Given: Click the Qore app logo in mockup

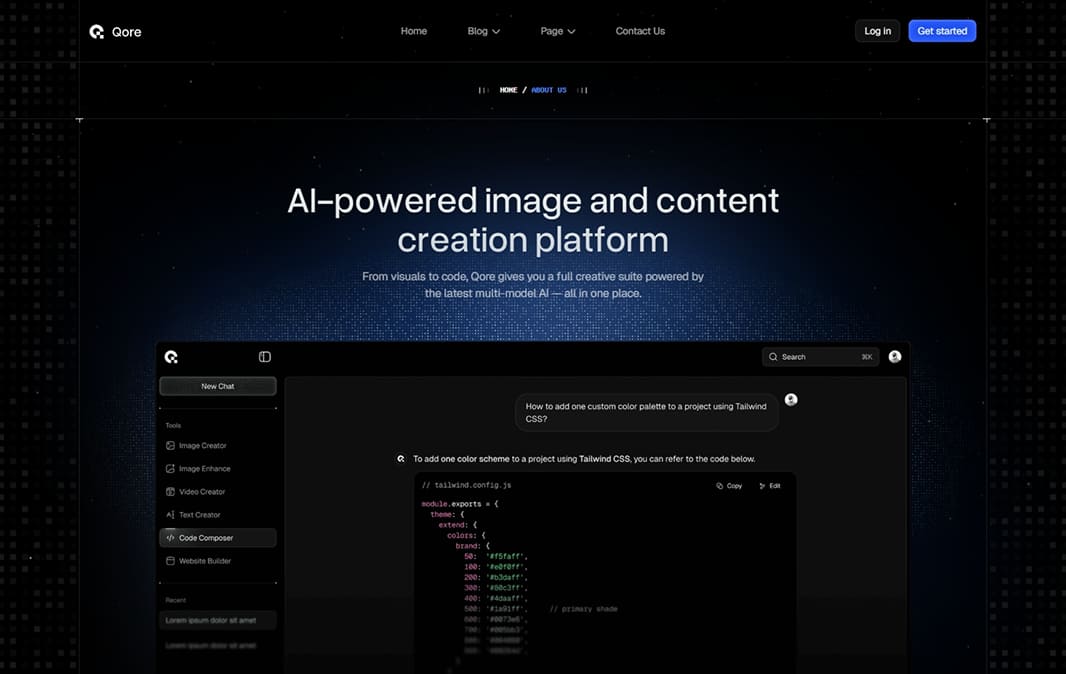Looking at the screenshot, I should coord(171,357).
